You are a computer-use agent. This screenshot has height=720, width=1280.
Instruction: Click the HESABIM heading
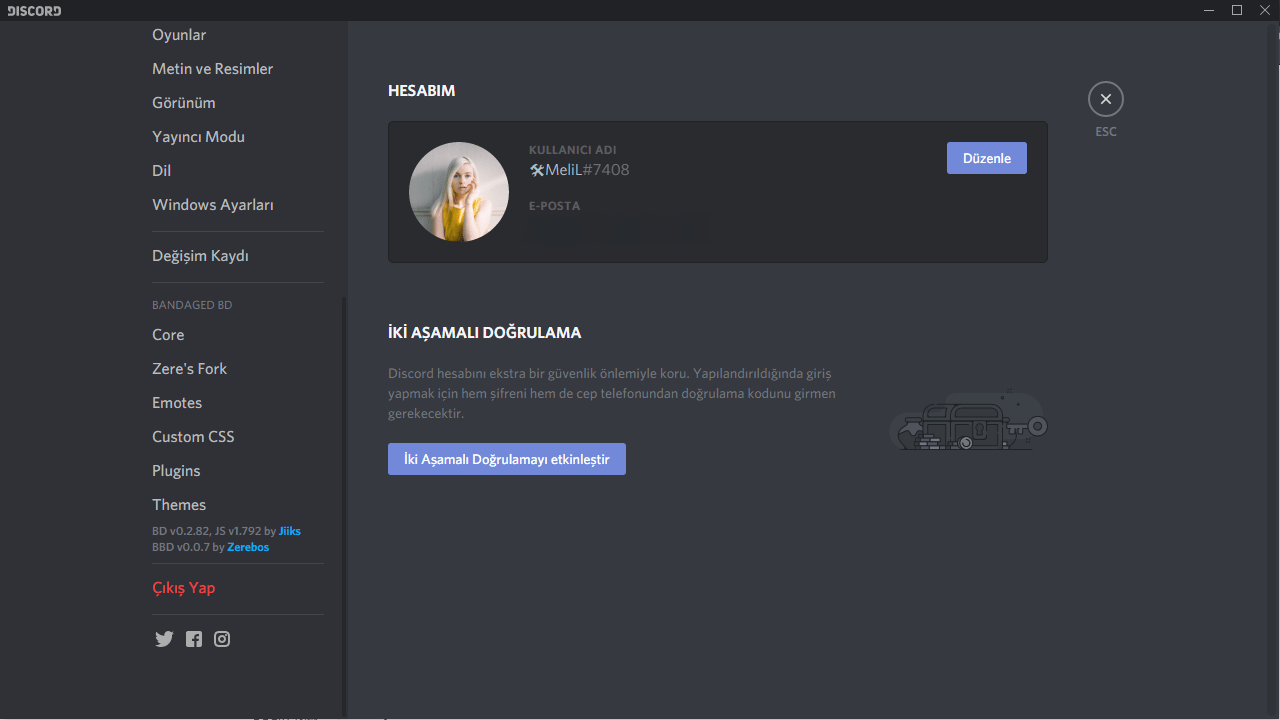(421, 91)
